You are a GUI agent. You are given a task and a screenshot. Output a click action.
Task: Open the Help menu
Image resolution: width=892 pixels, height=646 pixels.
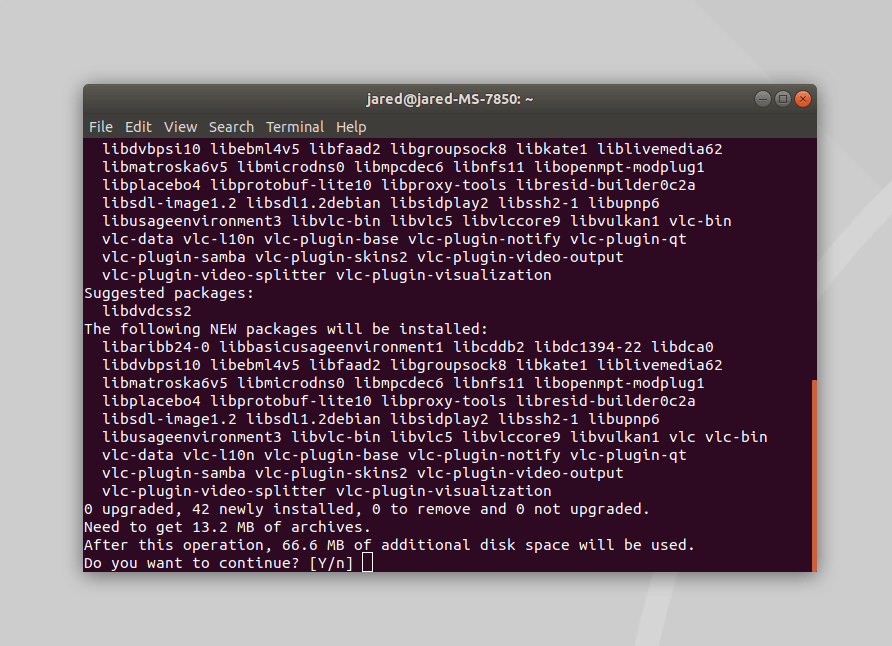351,127
